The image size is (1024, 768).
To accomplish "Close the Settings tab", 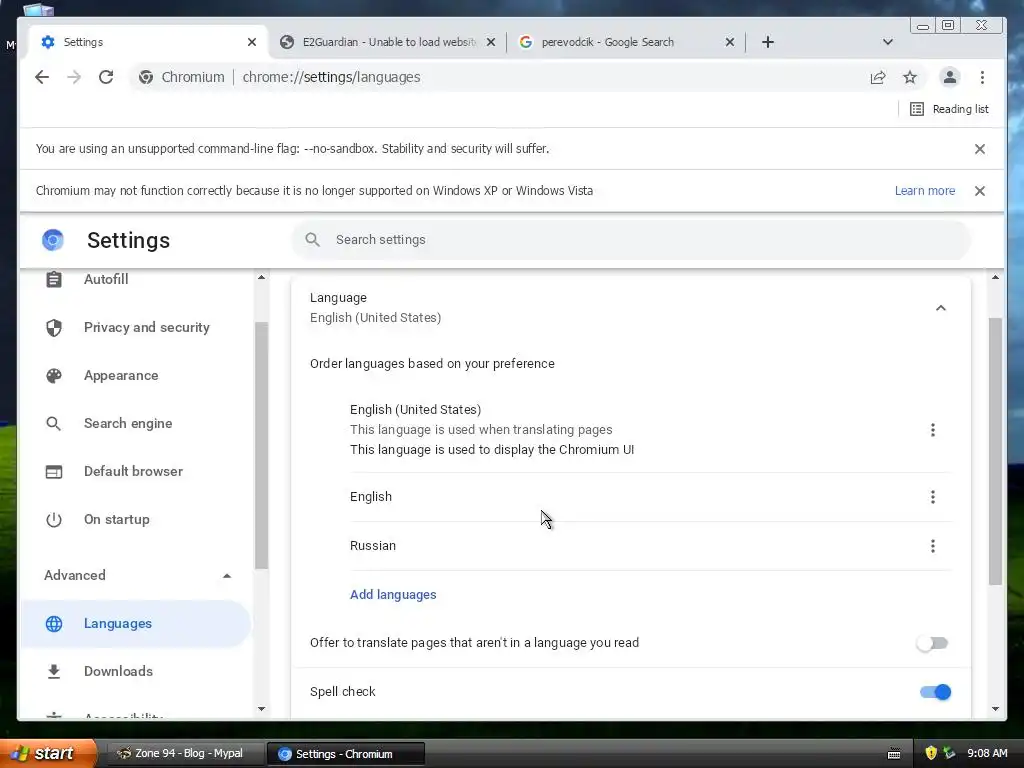I will (252, 42).
